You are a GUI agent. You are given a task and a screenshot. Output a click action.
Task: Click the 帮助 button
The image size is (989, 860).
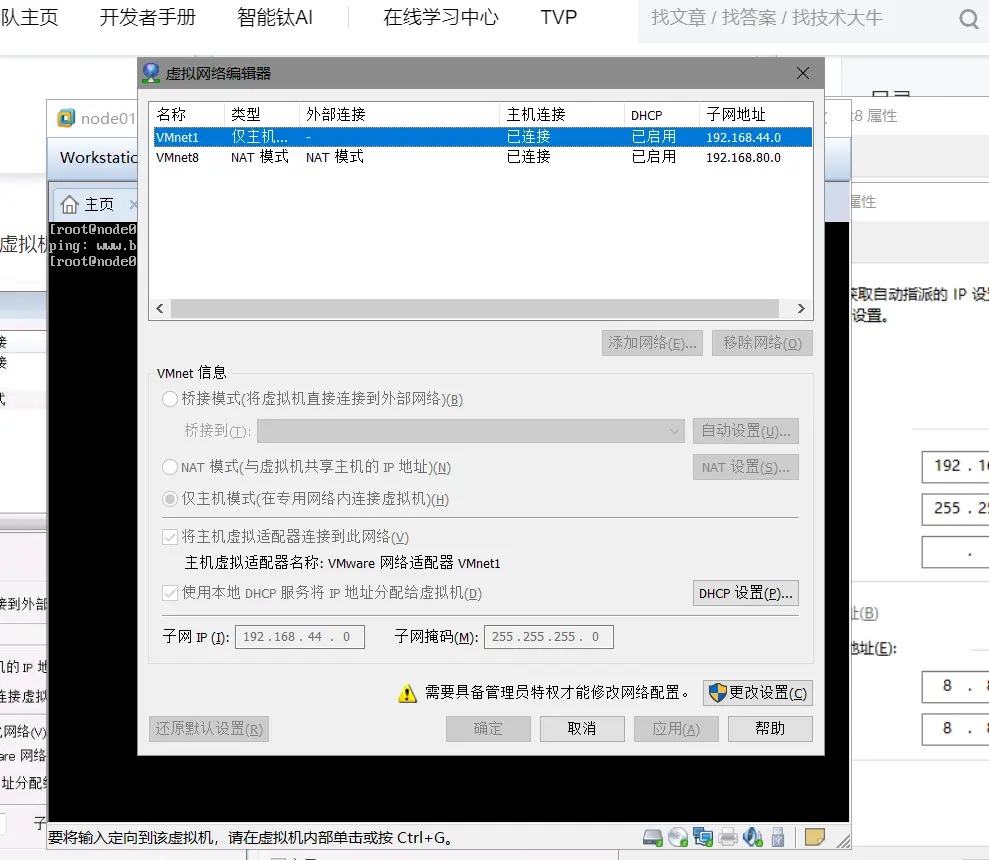(x=770, y=729)
